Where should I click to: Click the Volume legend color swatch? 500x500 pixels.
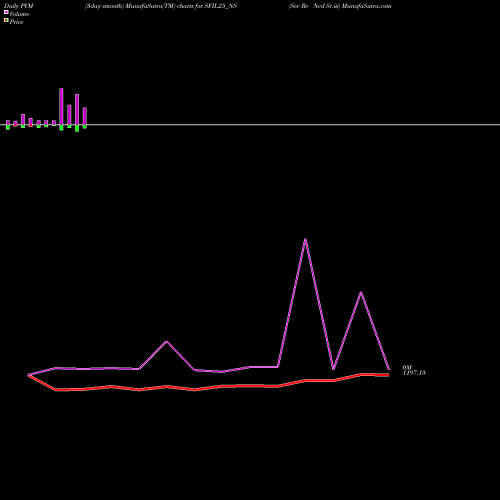click(x=6, y=12)
